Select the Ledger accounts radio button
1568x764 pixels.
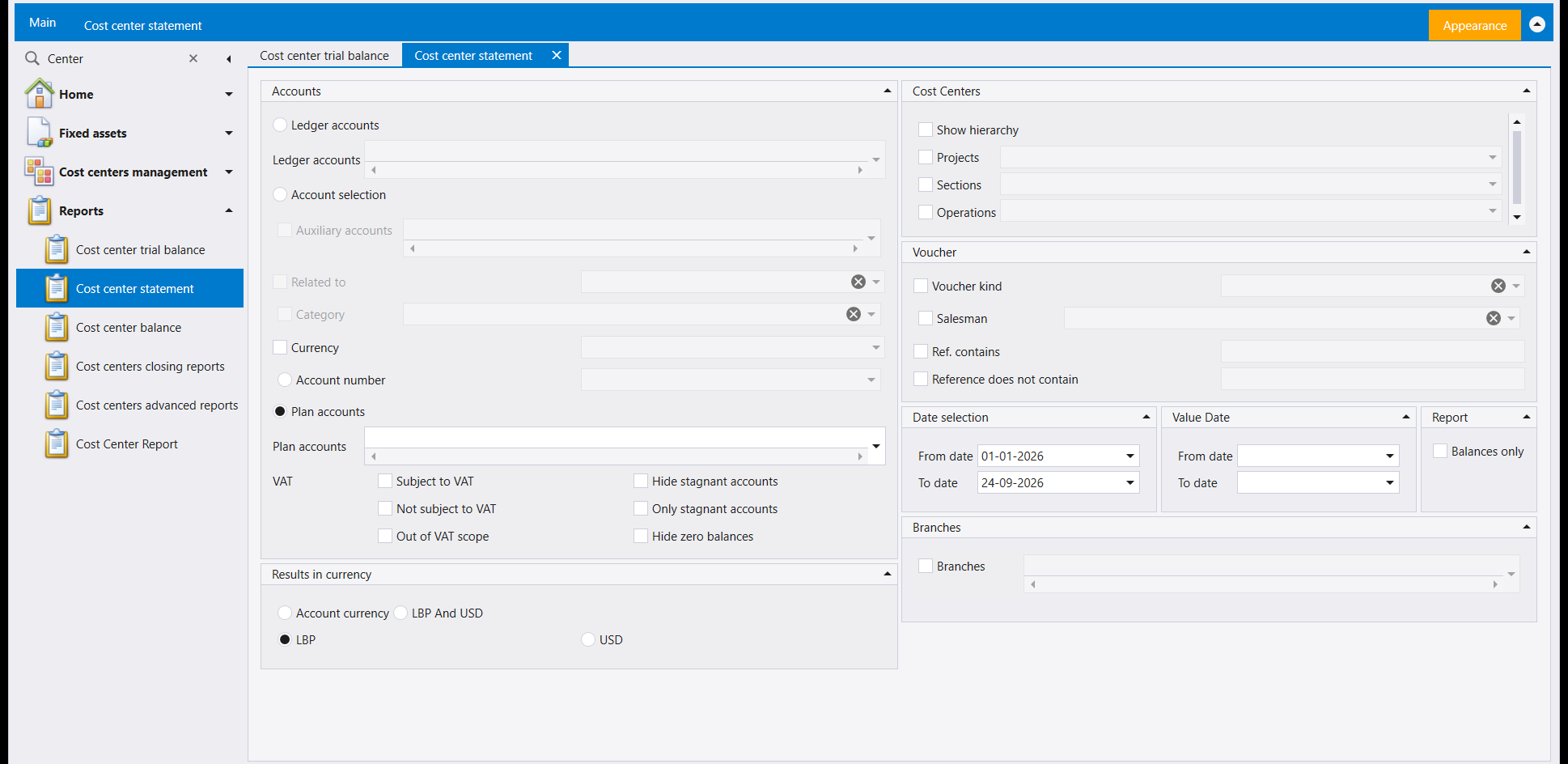click(280, 125)
